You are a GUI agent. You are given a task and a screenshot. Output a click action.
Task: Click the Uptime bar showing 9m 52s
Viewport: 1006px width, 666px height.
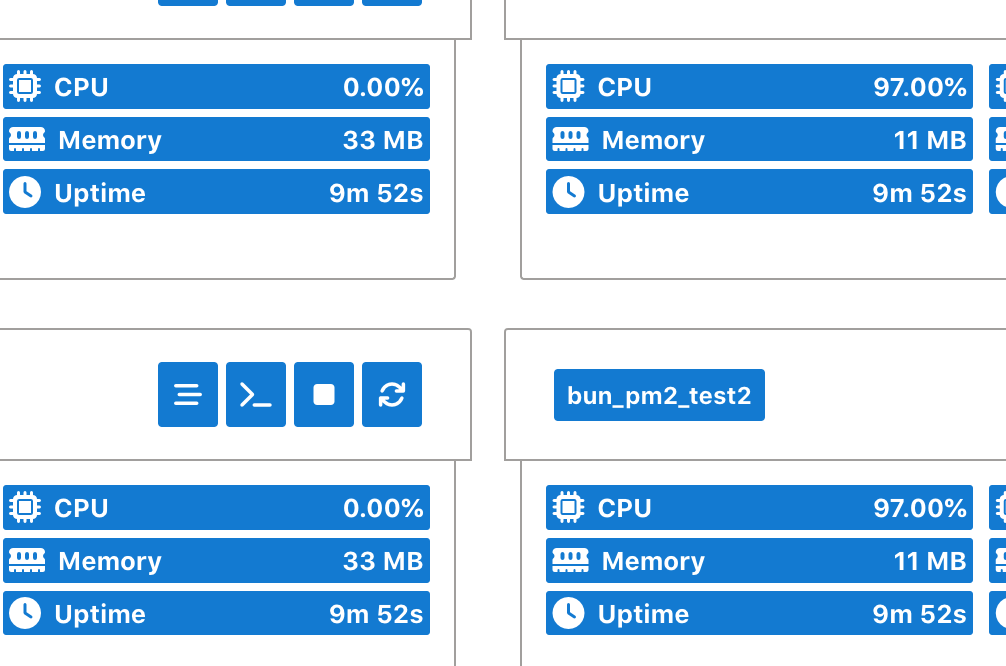click(x=217, y=192)
